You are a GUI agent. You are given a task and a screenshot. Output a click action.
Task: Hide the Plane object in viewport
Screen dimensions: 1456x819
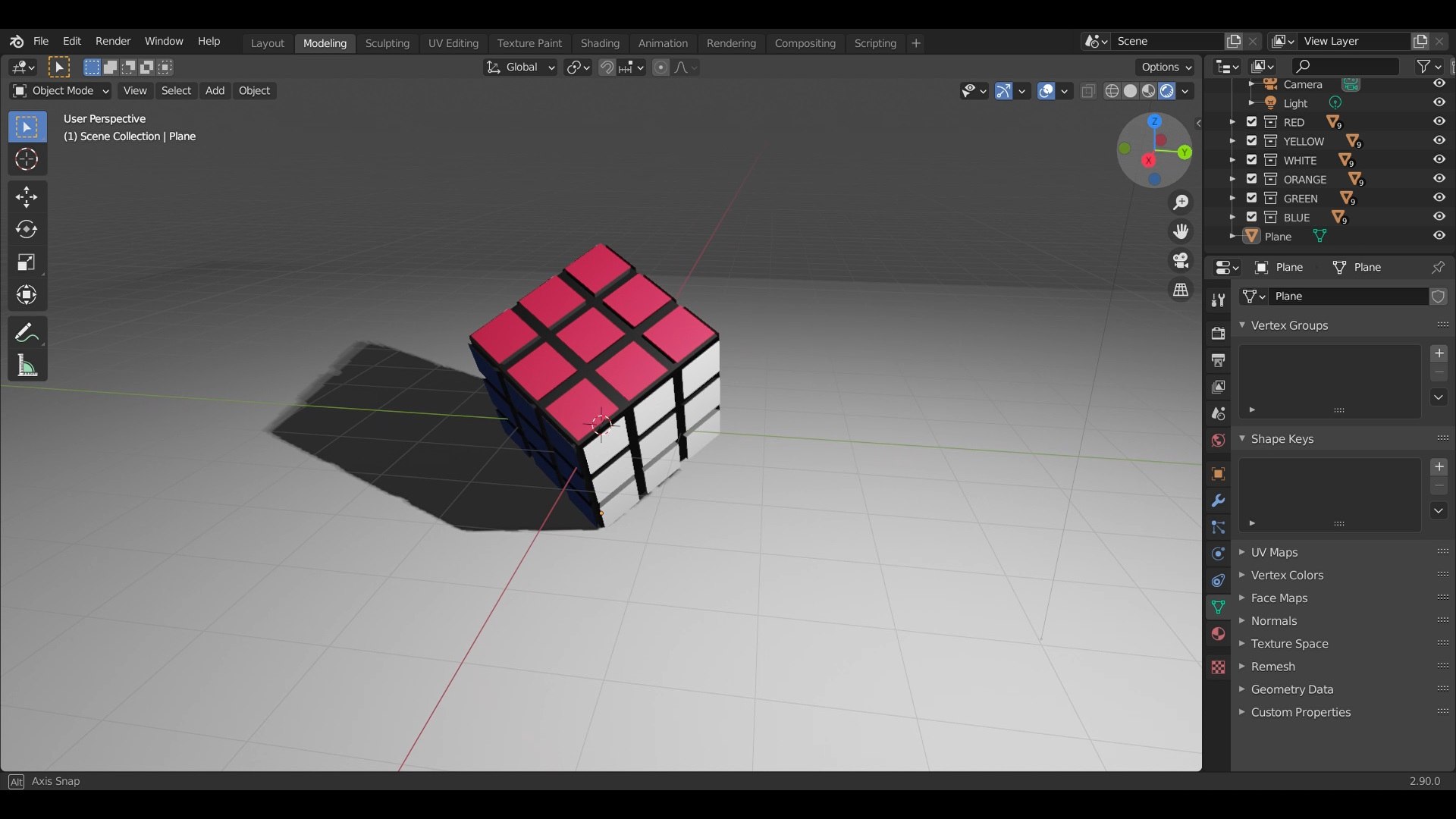point(1439,236)
